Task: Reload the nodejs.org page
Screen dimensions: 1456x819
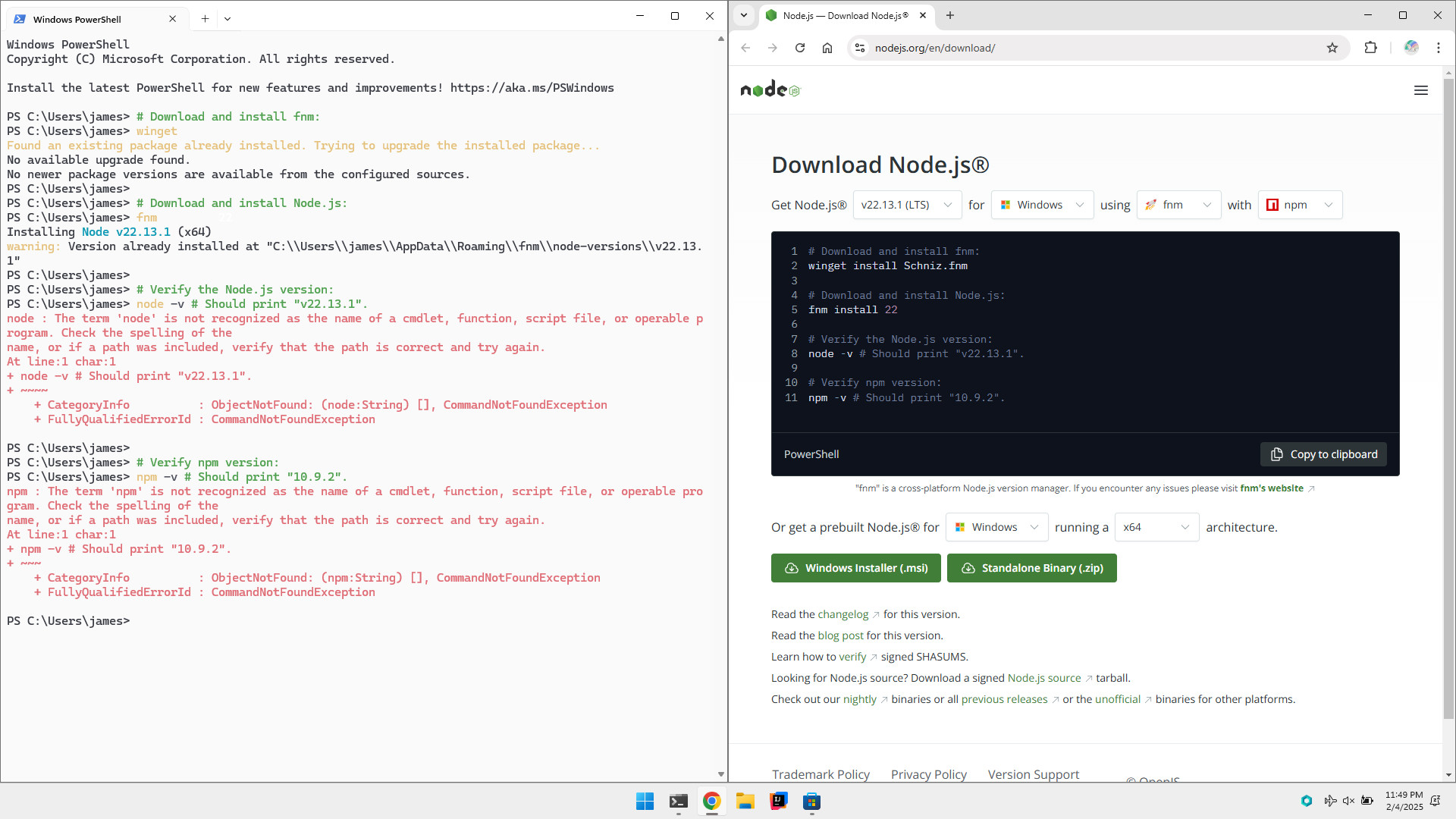Action: [x=800, y=48]
